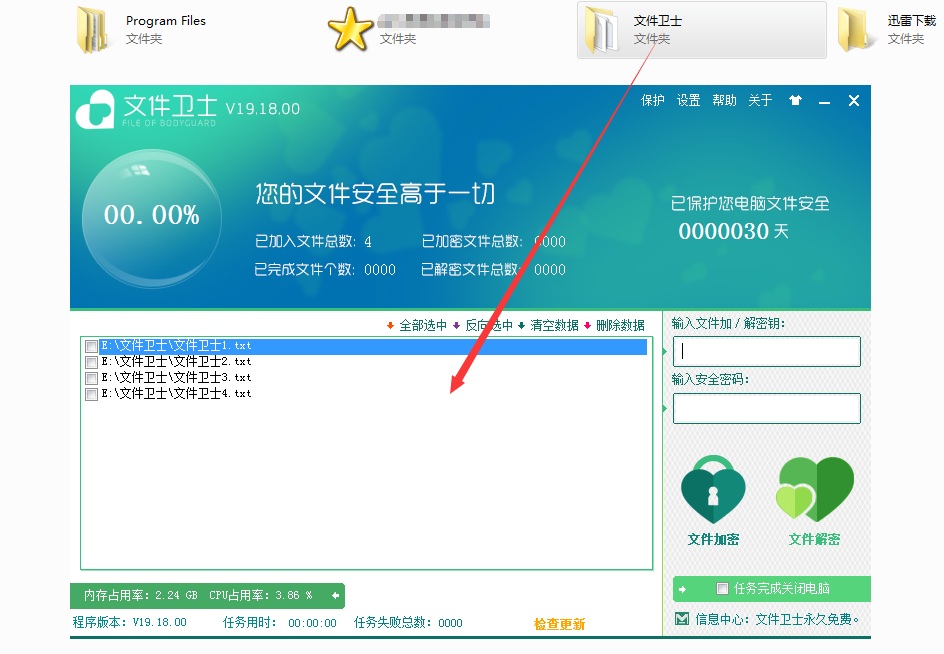Viewport: 944px width, 654px height.
Task: Click the 任务用时 00:00:00 value
Action: pos(312,623)
